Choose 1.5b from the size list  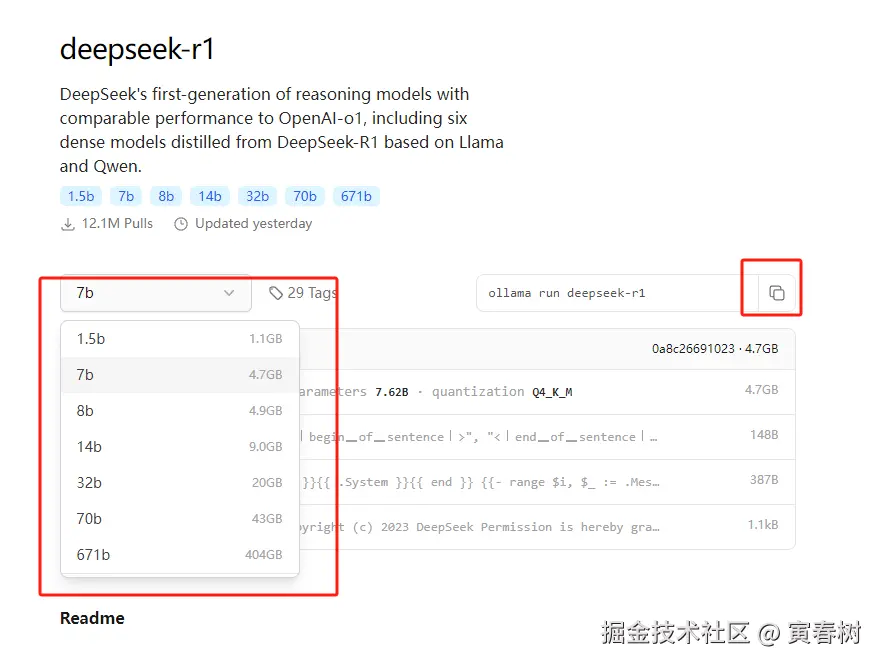tap(180, 339)
